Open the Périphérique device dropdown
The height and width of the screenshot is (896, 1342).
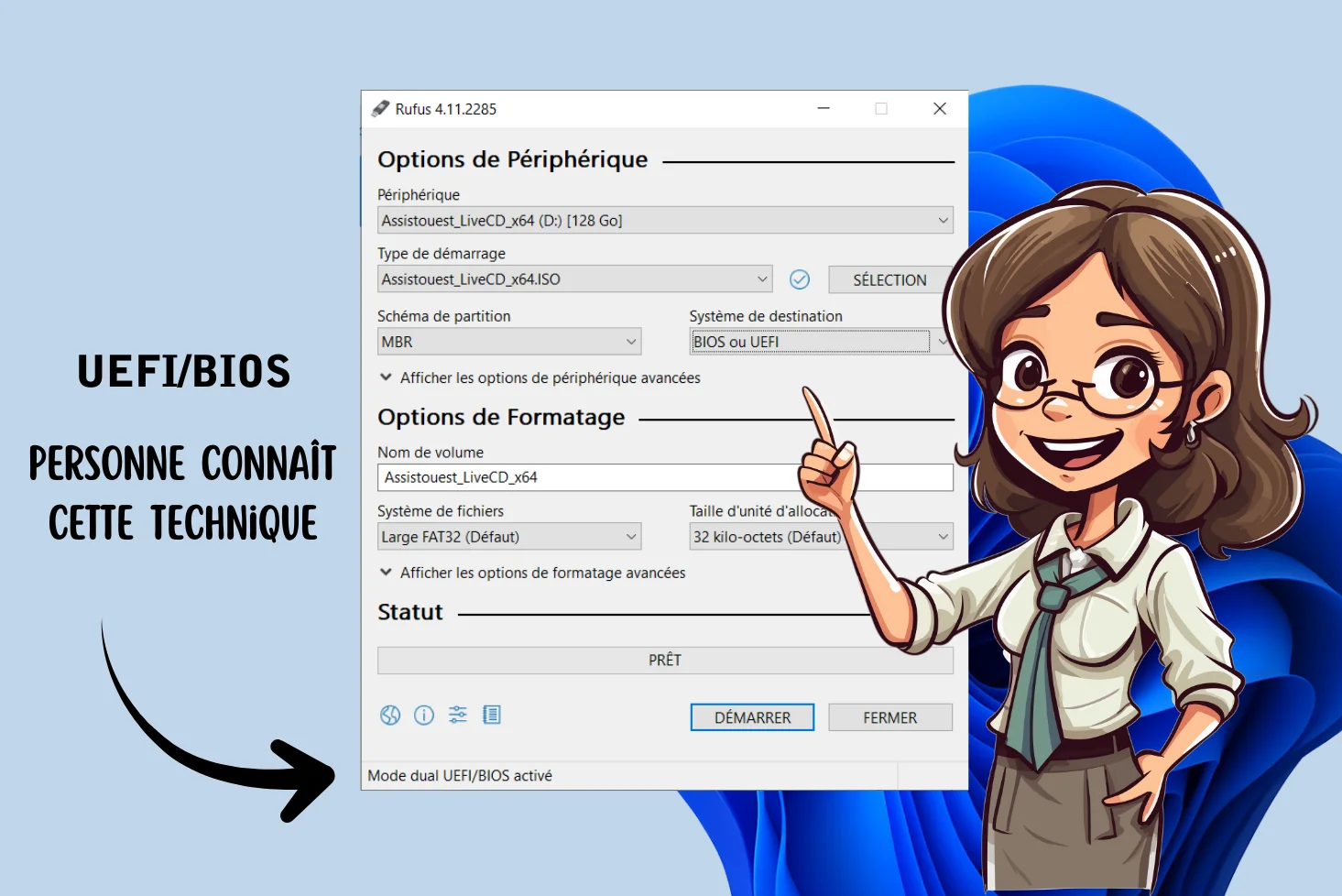pos(665,221)
